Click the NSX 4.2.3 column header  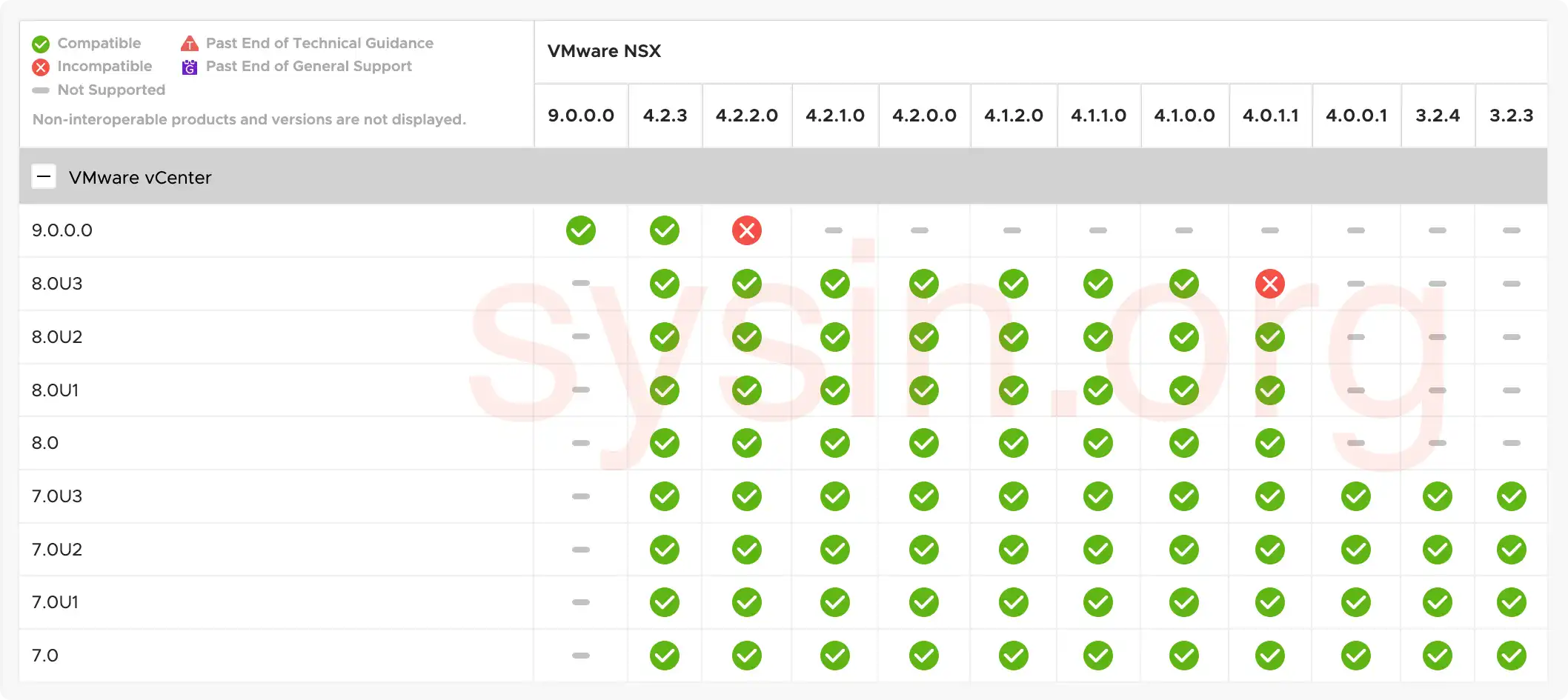(665, 116)
